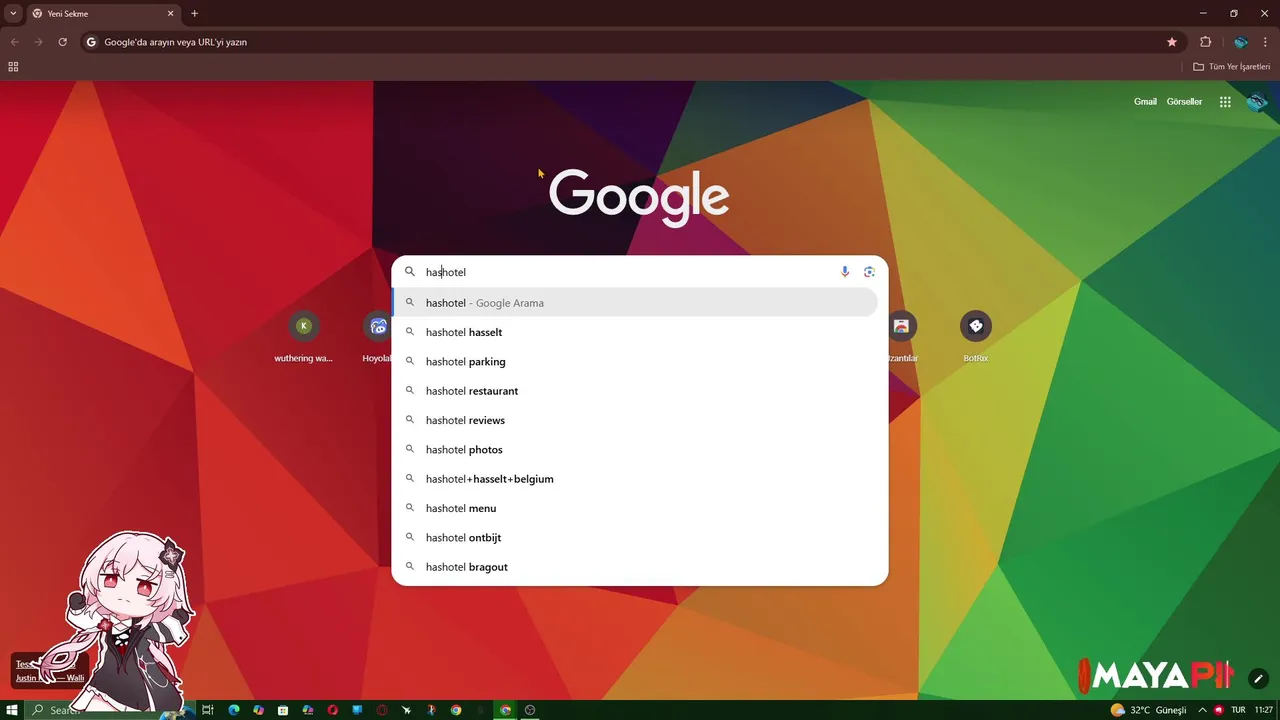Image resolution: width=1280 pixels, height=720 pixels.
Task: Open the tab search chevron in title bar
Action: pos(13,13)
